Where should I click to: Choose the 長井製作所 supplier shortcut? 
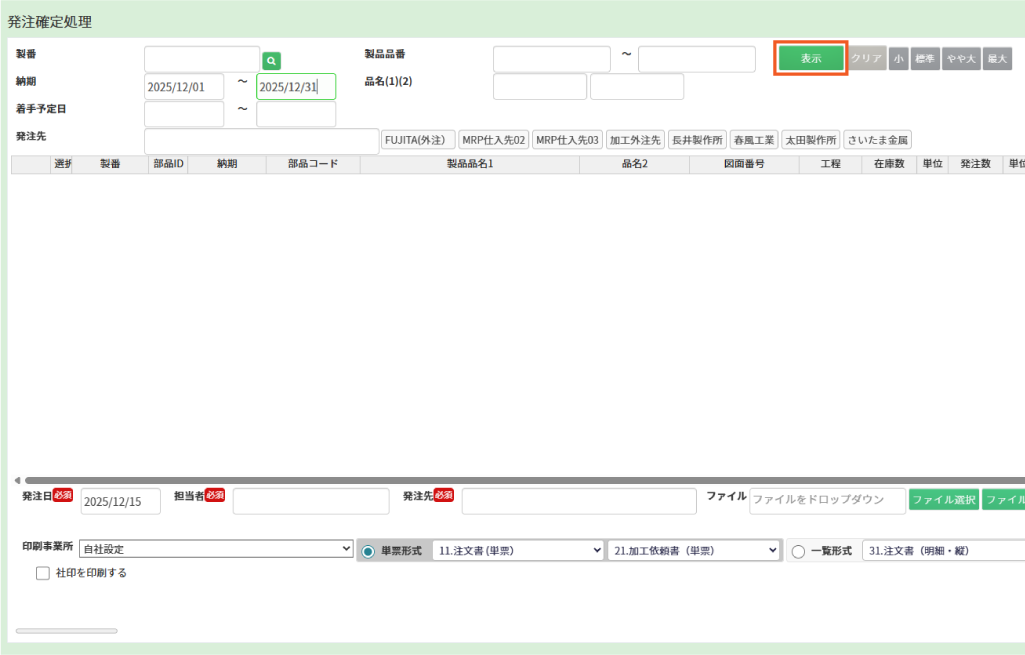[697, 140]
